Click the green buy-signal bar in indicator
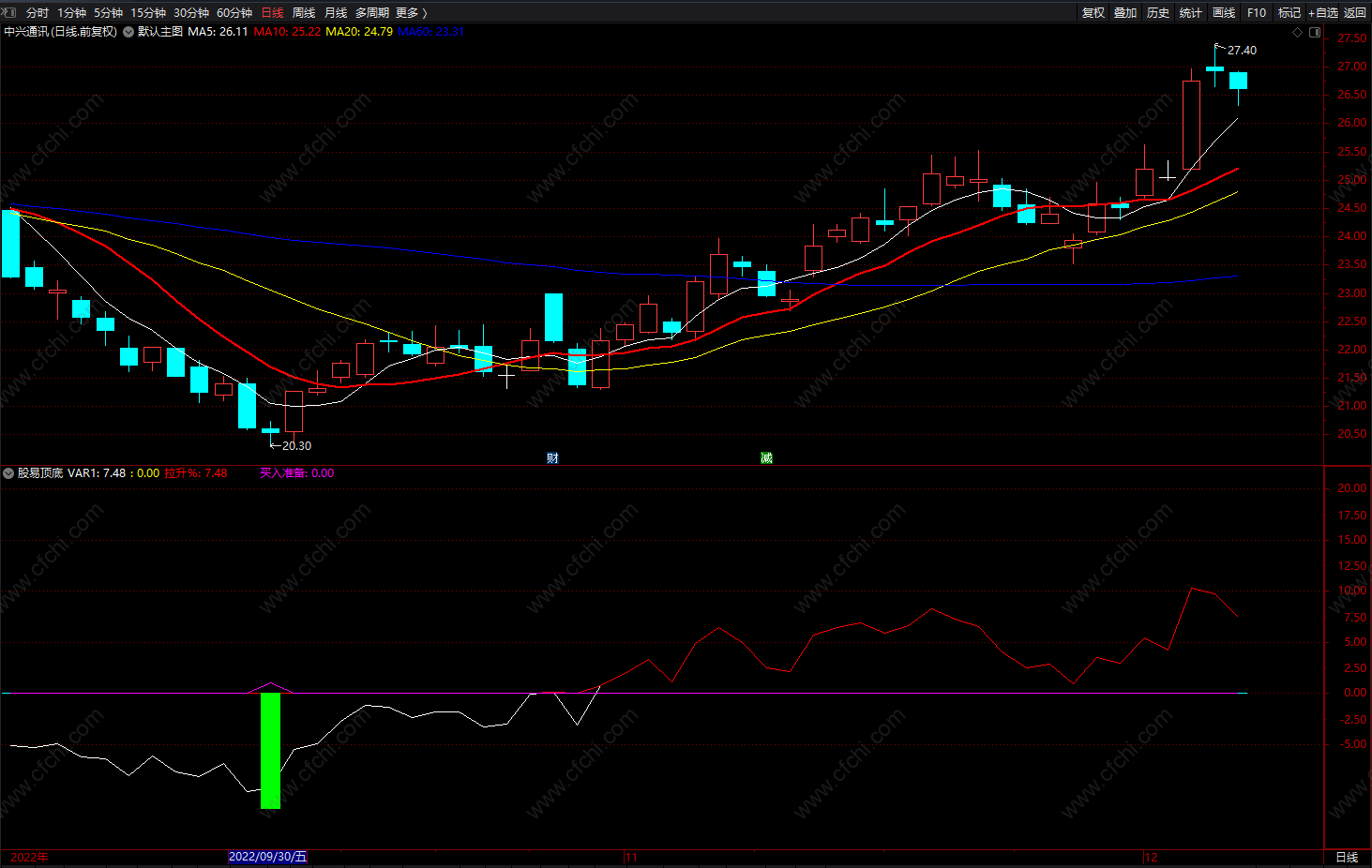This screenshot has height=868, width=1372. (270, 750)
